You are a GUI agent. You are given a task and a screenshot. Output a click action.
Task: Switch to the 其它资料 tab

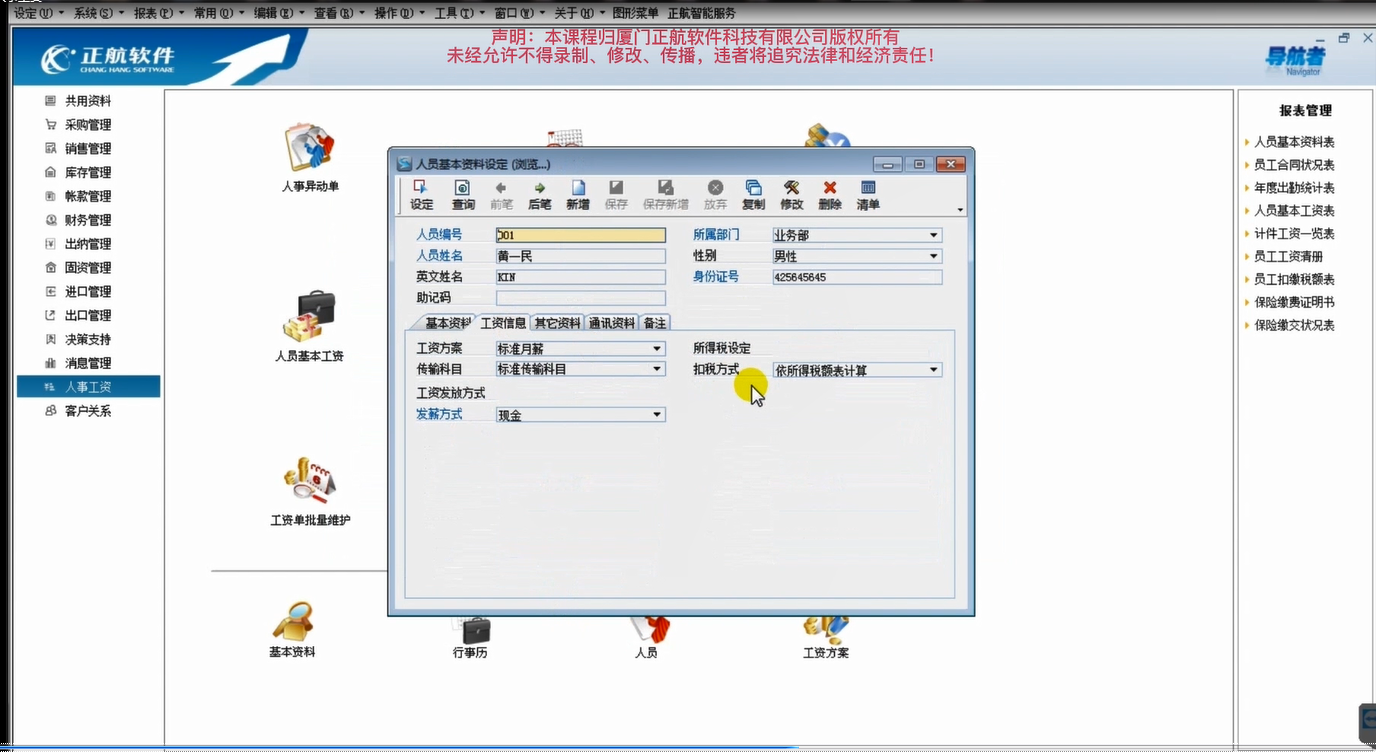coord(557,323)
